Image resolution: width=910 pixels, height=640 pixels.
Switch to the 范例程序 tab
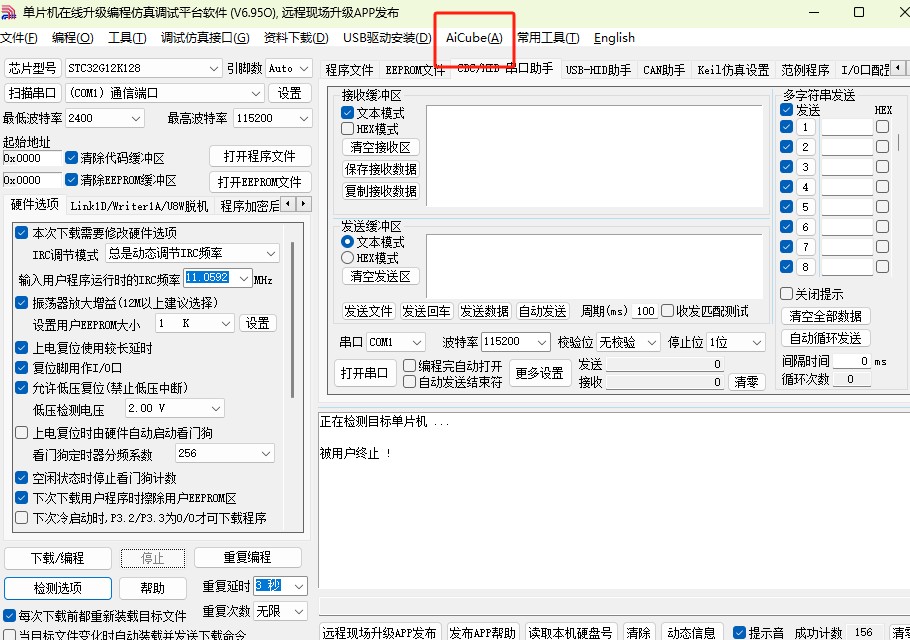point(805,70)
